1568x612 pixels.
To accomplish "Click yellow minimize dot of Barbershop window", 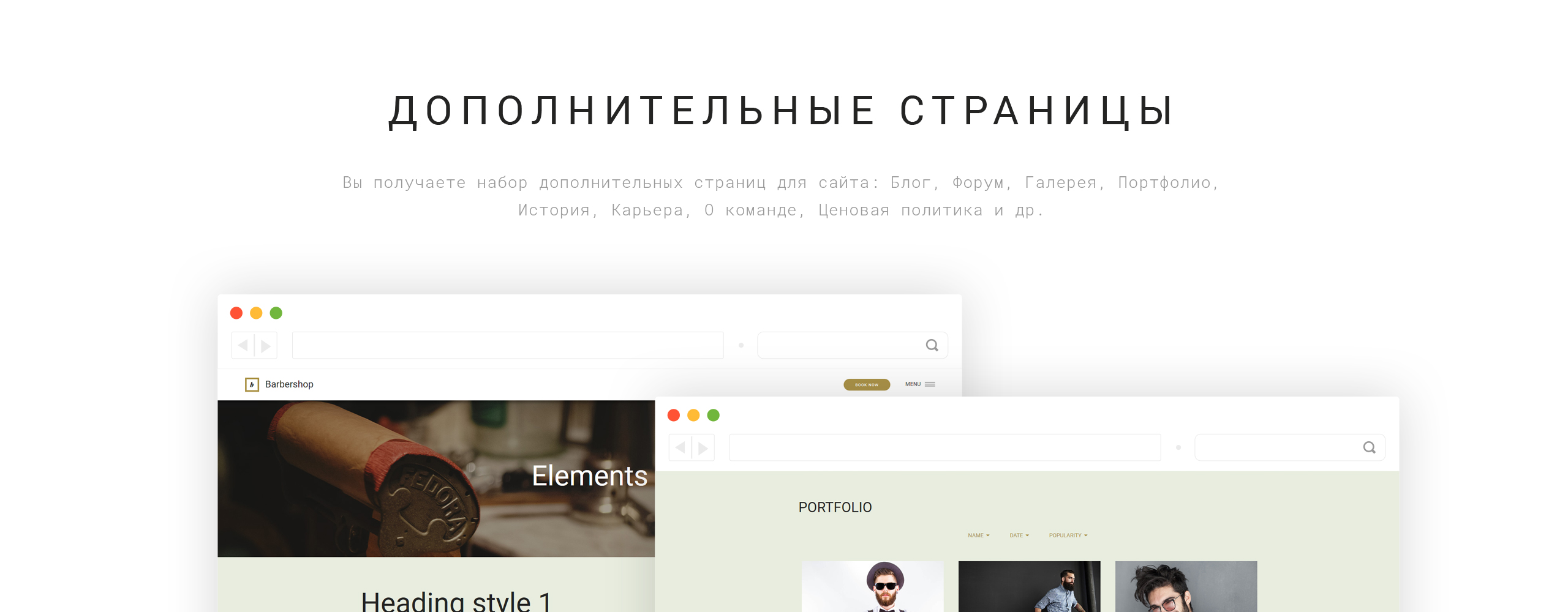I will 256,313.
